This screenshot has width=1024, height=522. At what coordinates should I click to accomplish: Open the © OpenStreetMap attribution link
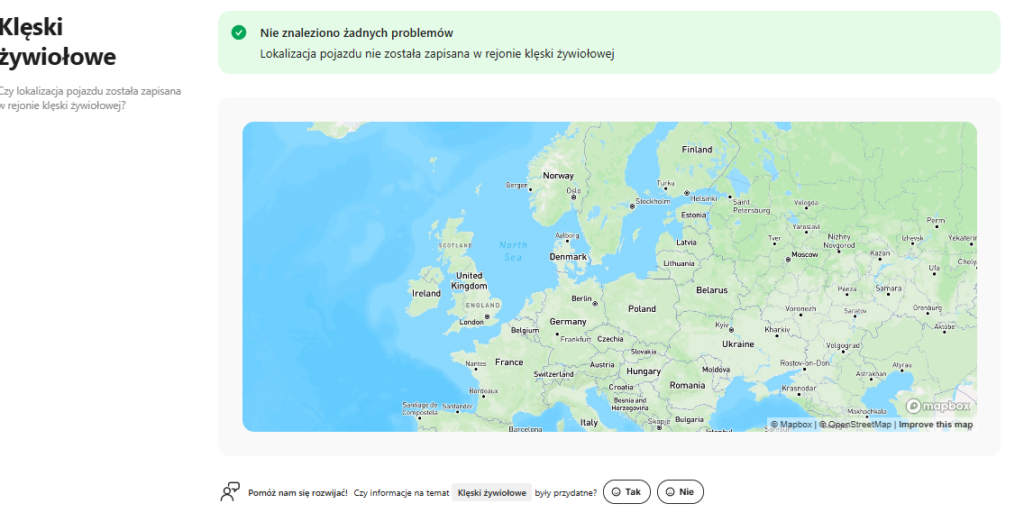(x=856, y=425)
